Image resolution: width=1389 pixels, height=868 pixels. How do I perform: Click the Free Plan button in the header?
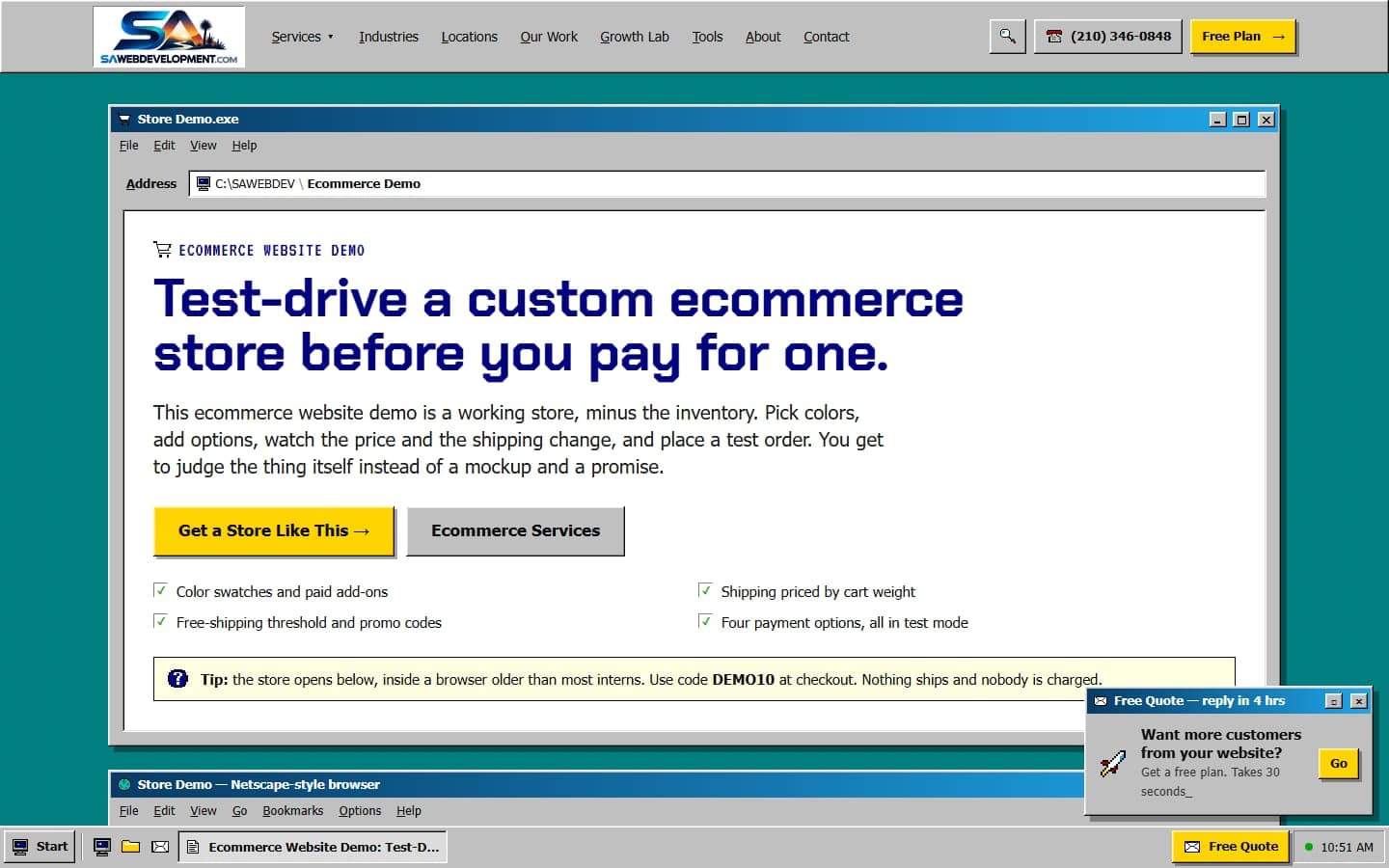(x=1242, y=37)
